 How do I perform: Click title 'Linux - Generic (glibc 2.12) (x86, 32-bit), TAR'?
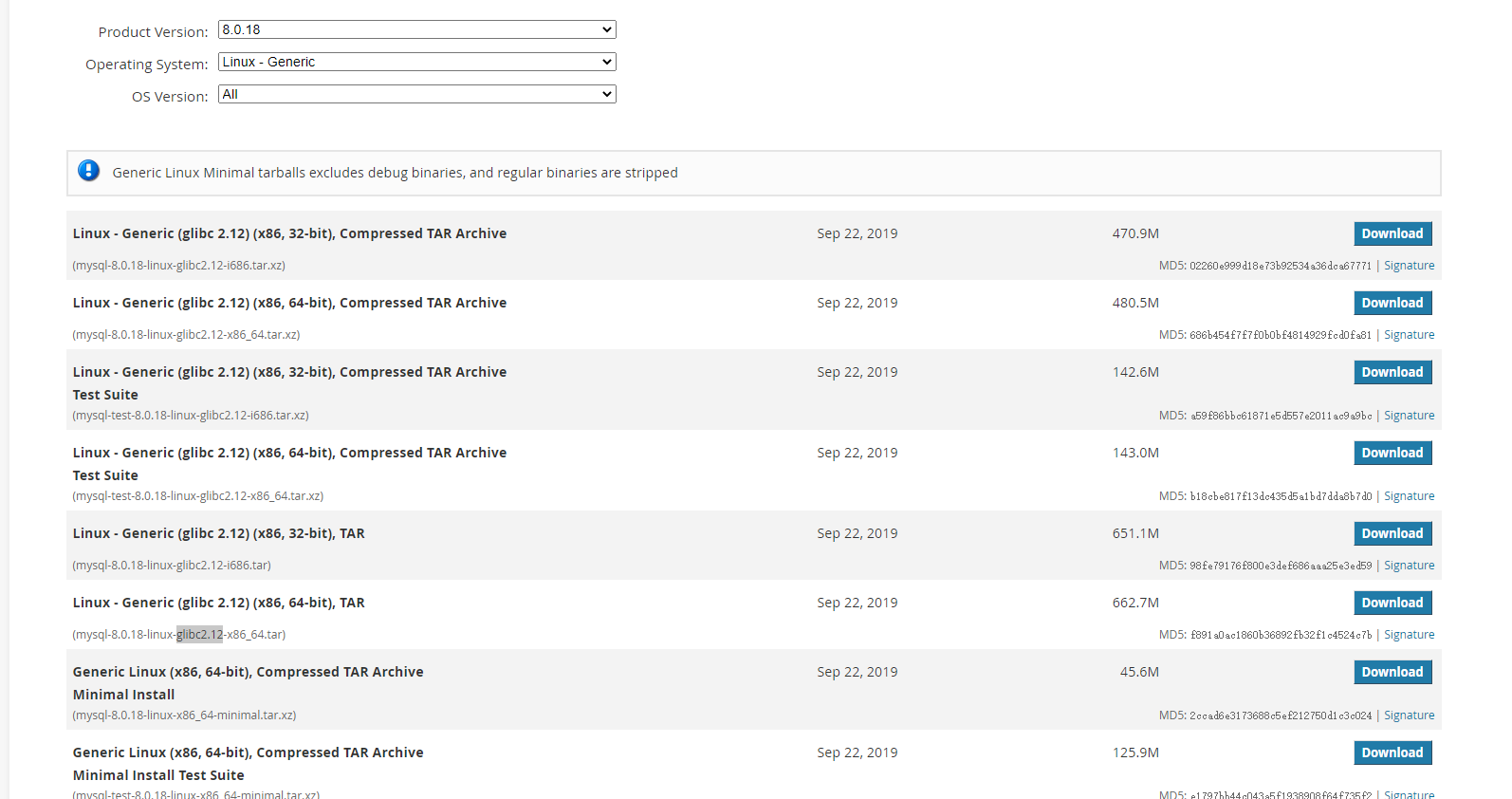pos(218,533)
